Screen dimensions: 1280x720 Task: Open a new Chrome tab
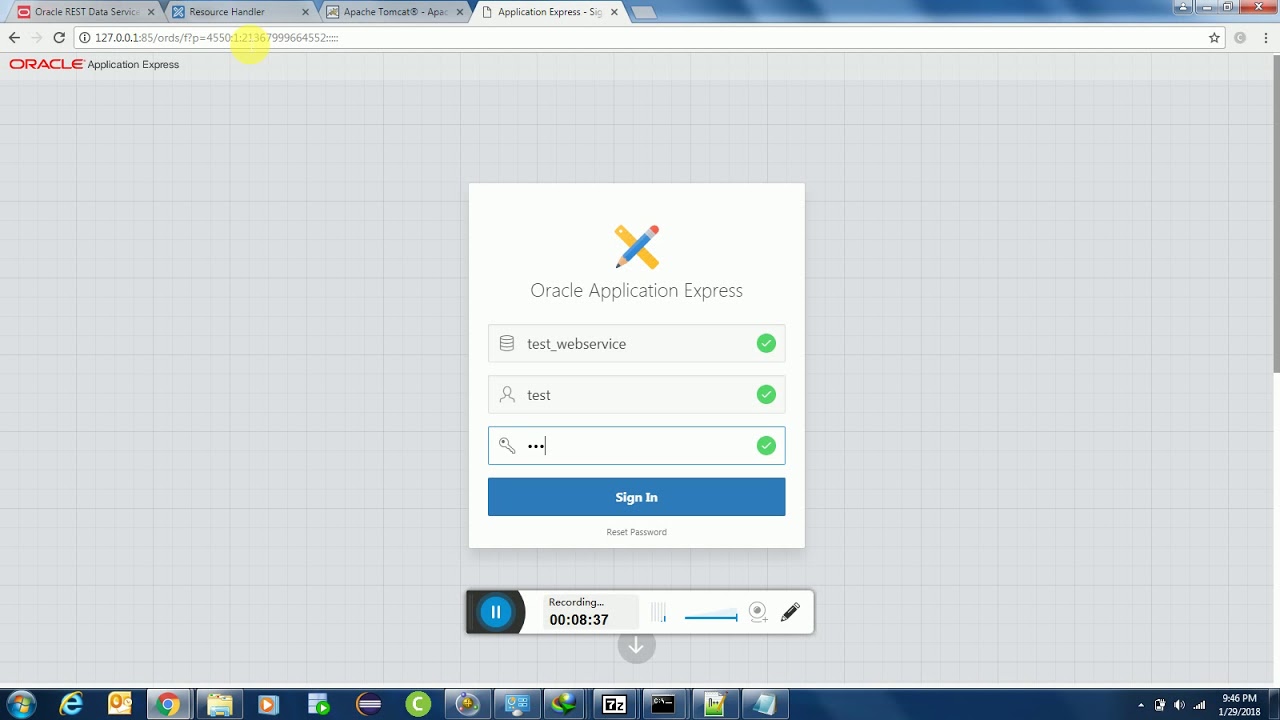pyautogui.click(x=642, y=12)
